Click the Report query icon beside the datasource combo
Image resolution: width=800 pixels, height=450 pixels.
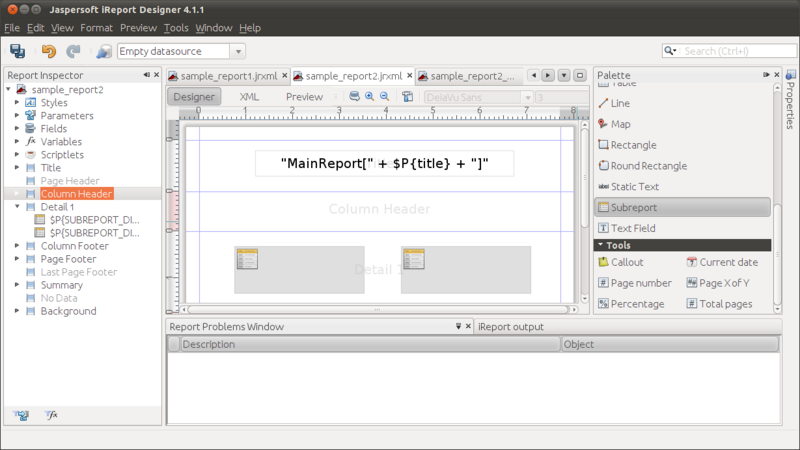pos(104,51)
